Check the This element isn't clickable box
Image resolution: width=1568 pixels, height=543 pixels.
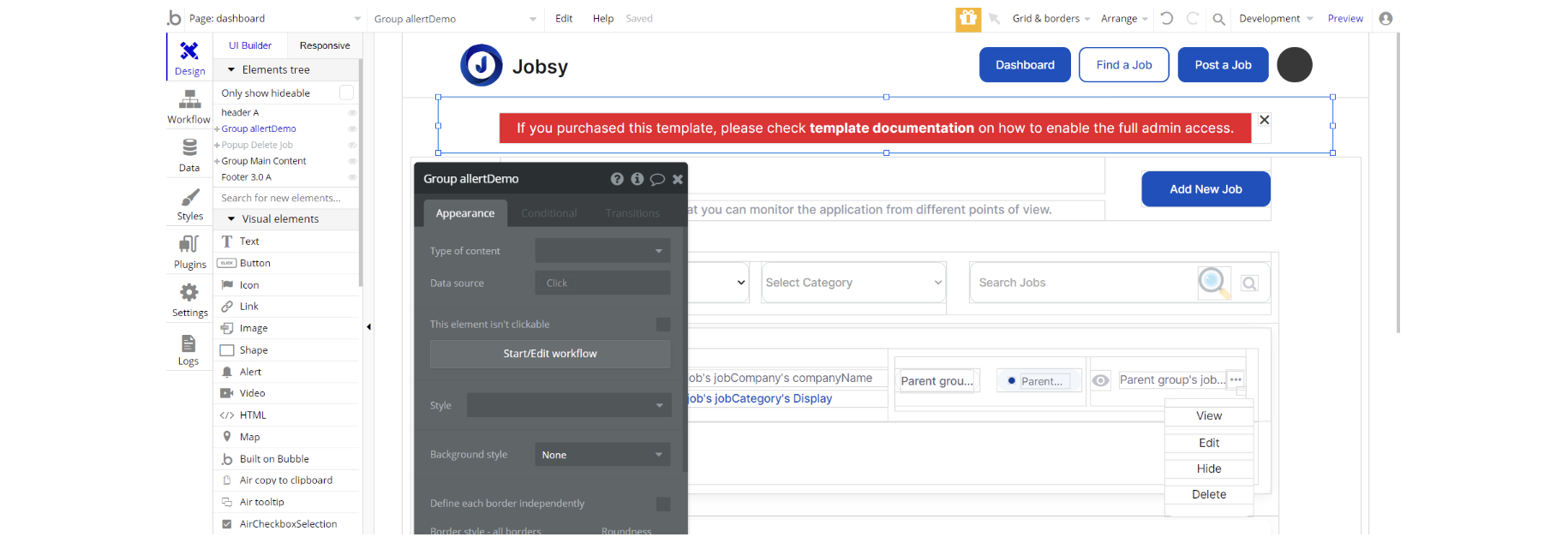click(663, 325)
